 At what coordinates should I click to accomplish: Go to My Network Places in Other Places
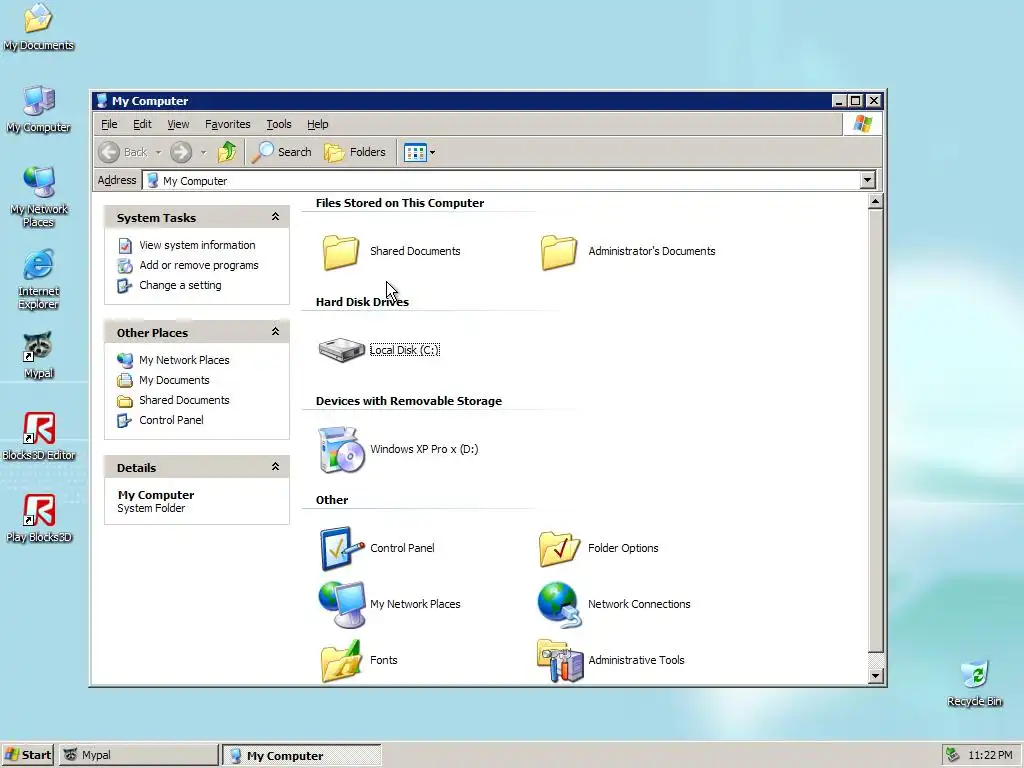184,360
